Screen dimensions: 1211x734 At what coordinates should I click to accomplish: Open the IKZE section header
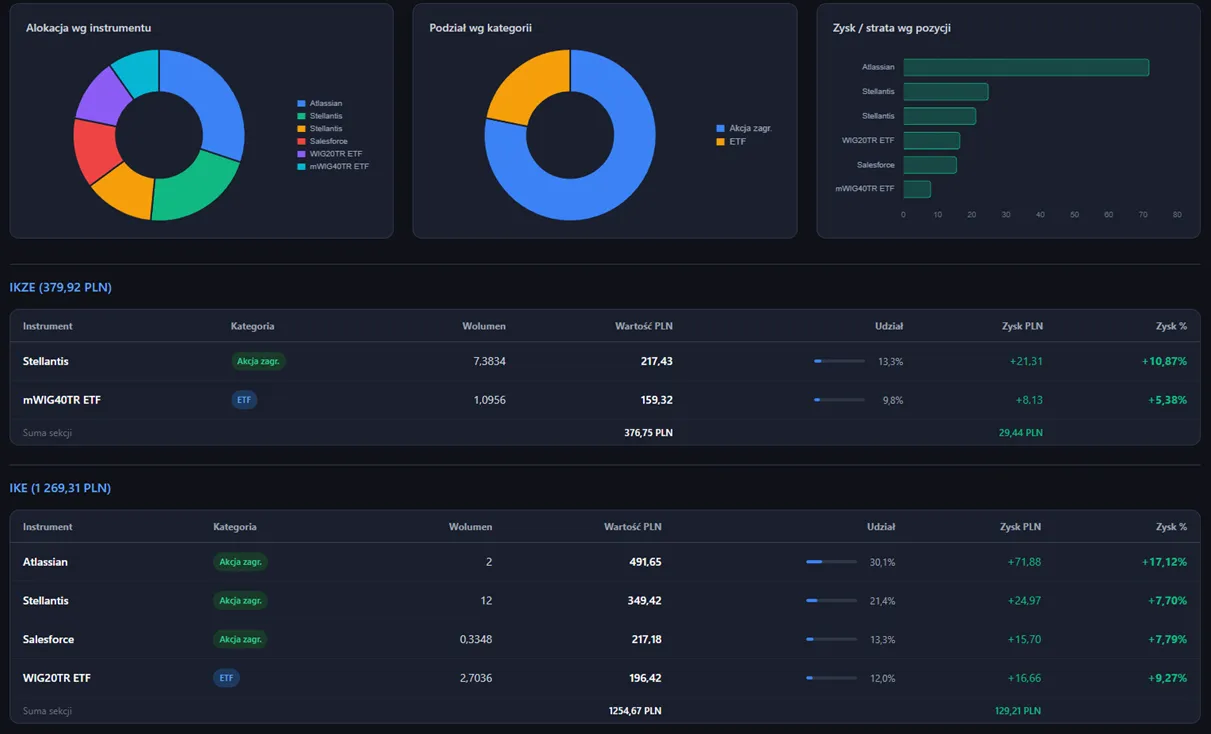[61, 288]
